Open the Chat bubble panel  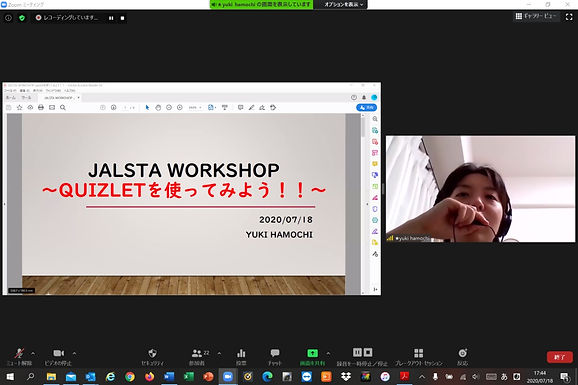275,356
